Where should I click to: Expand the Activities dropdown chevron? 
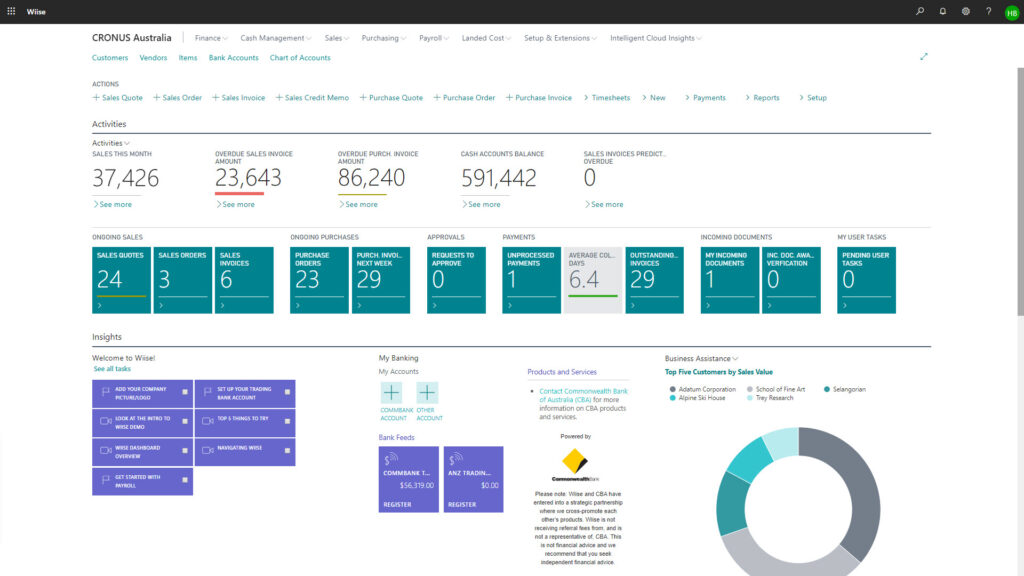click(x=127, y=143)
